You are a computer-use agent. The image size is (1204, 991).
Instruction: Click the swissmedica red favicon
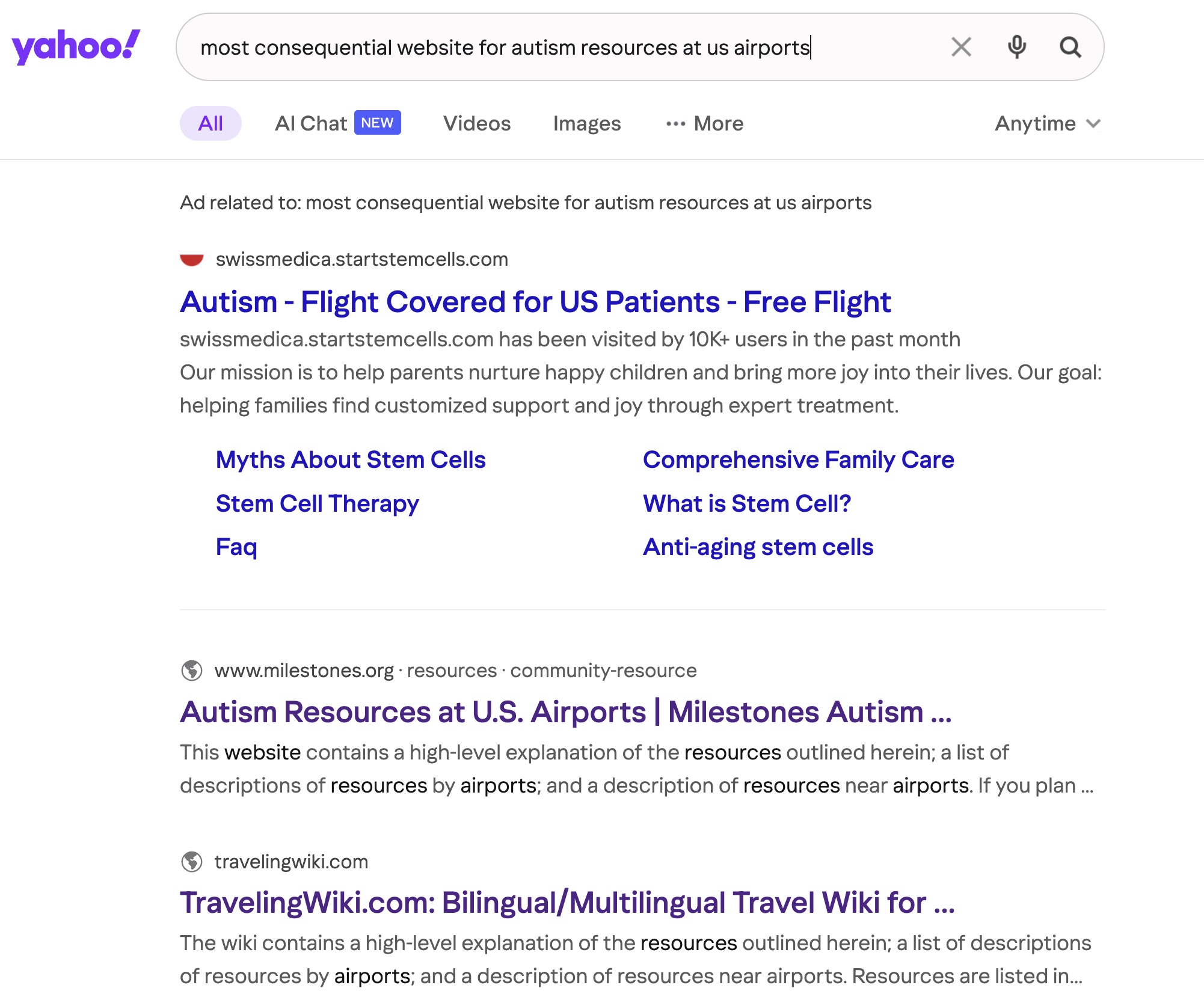(x=192, y=260)
